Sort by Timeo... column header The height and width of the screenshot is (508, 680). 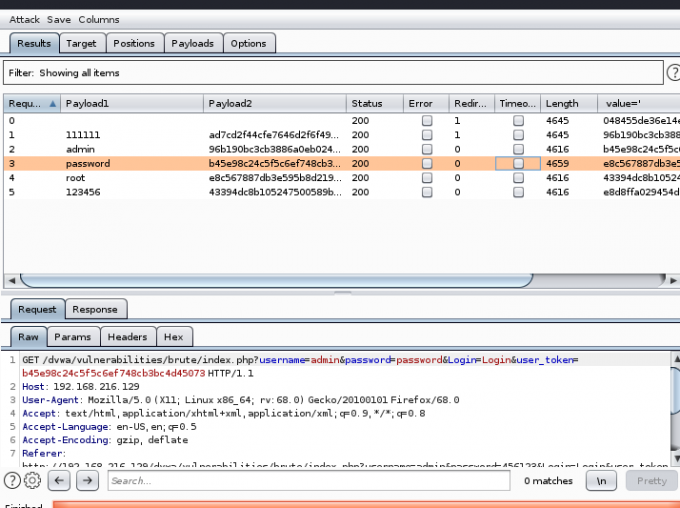(x=518, y=104)
